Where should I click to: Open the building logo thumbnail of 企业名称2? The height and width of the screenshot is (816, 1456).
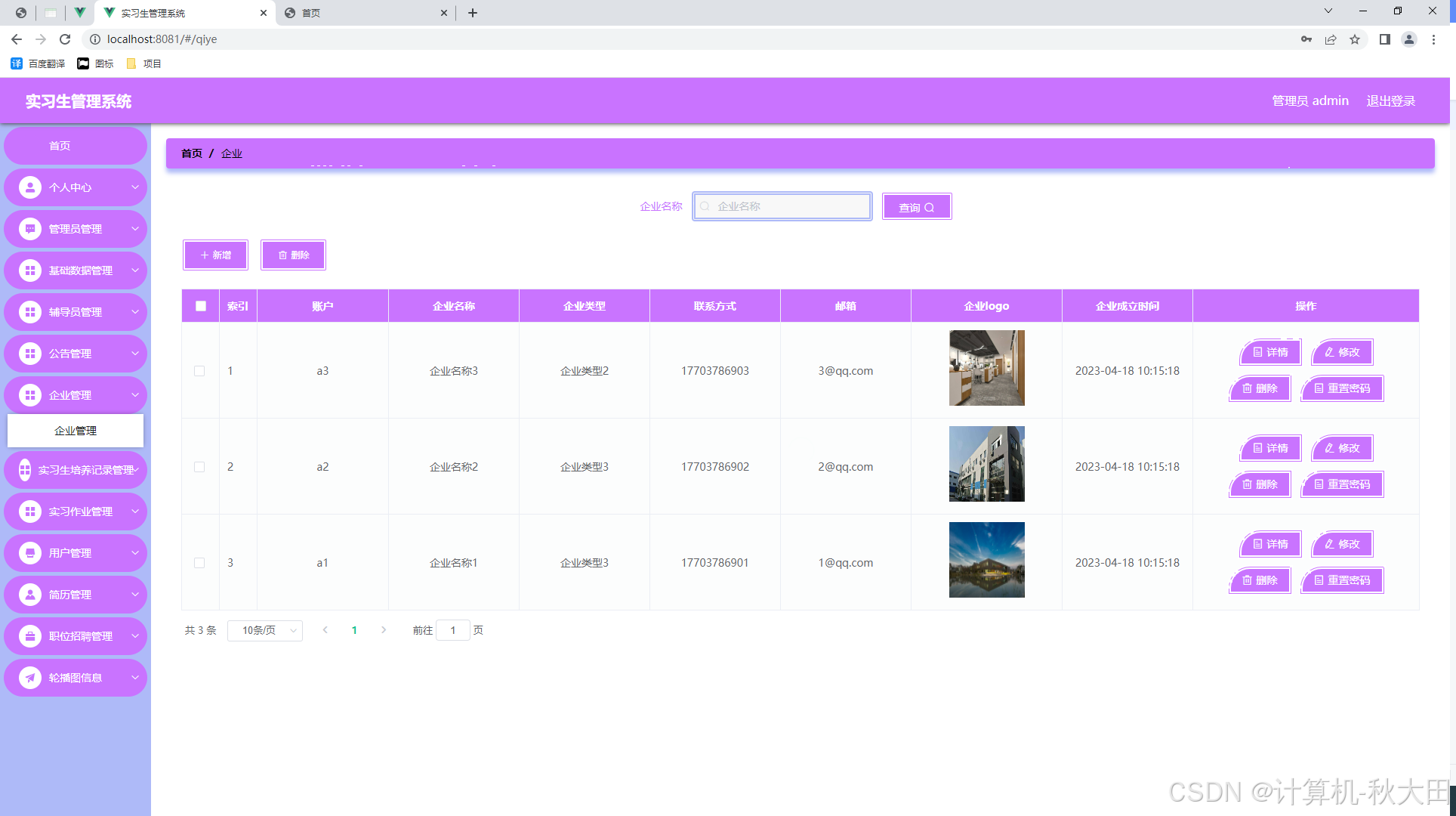(x=986, y=464)
